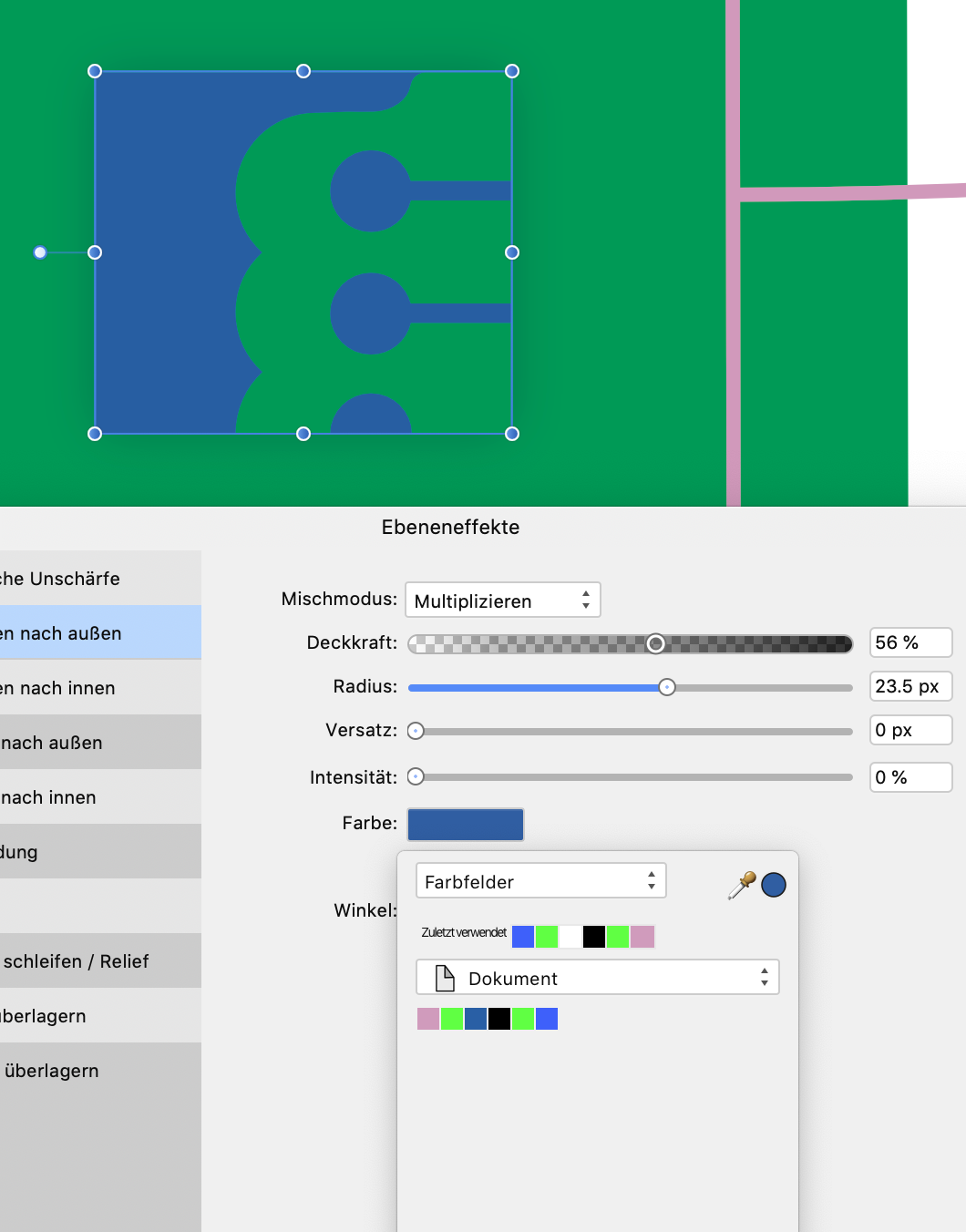Viewport: 966px width, 1232px height.
Task: Click the top-right selection handle
Action: coord(512,71)
